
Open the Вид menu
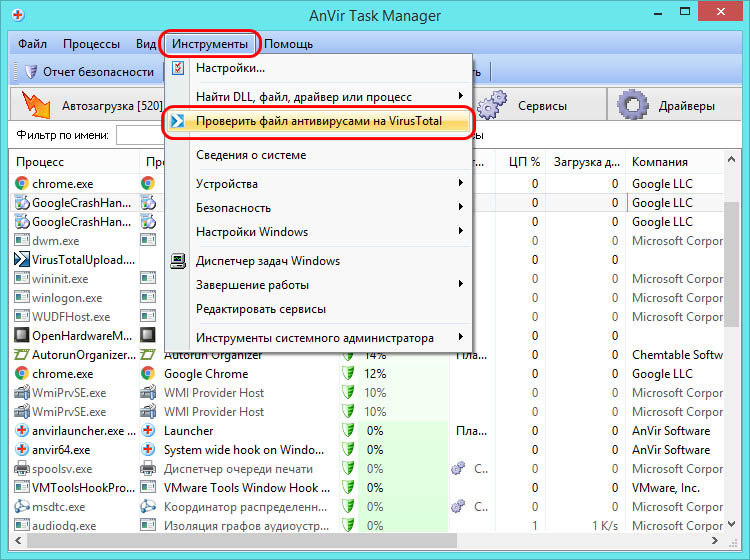click(x=145, y=44)
